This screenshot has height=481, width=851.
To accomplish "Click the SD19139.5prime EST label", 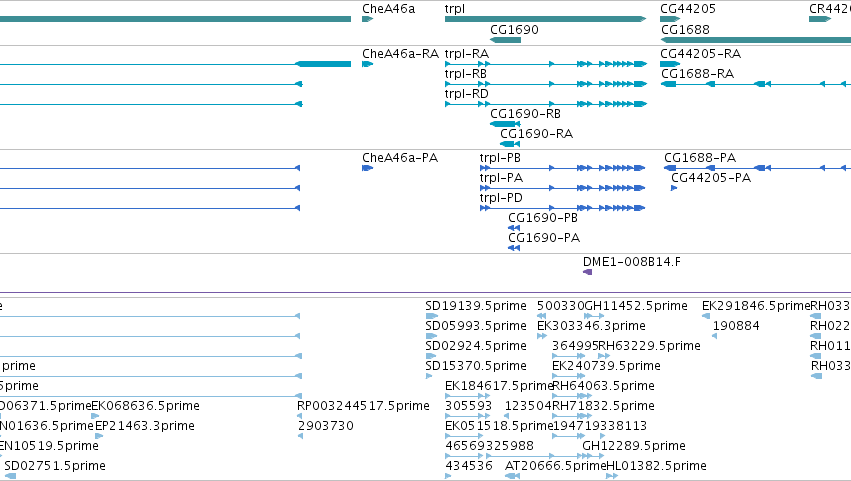I will pyautogui.click(x=476, y=306).
